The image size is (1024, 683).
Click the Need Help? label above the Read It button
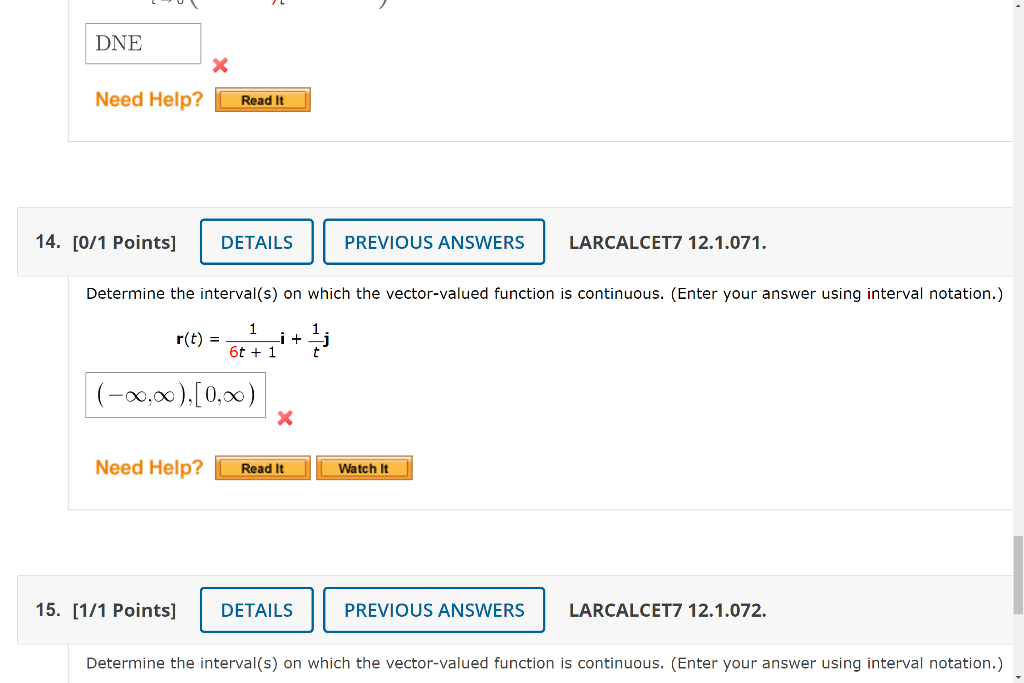148,99
